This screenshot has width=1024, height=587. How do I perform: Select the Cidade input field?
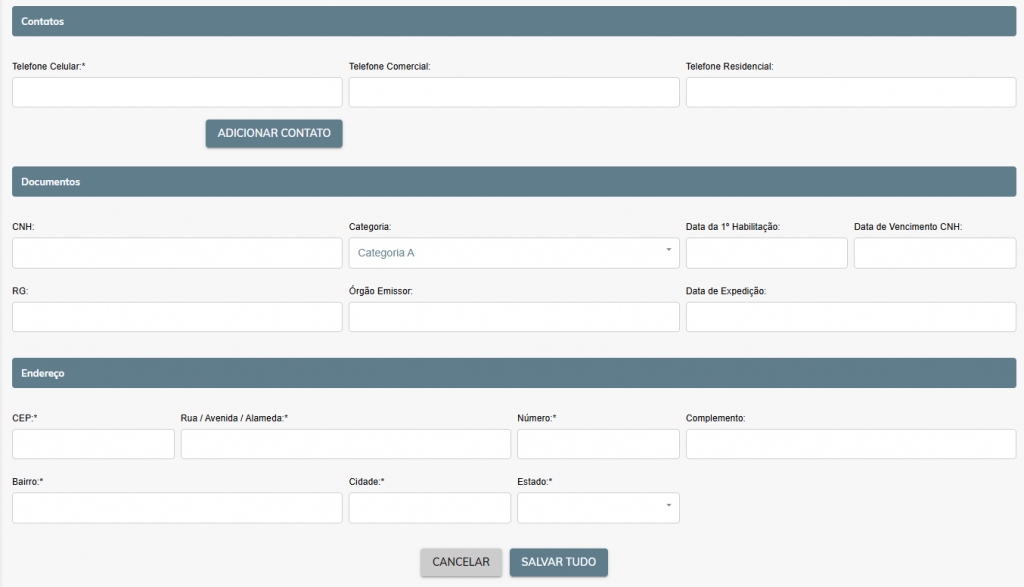pyautogui.click(x=430, y=508)
